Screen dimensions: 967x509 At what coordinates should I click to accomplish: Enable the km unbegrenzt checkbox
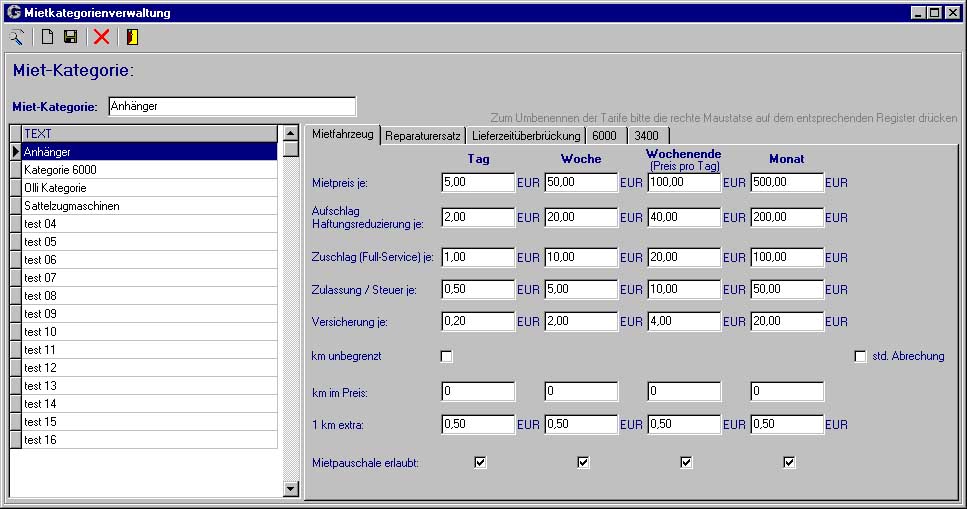coord(447,356)
